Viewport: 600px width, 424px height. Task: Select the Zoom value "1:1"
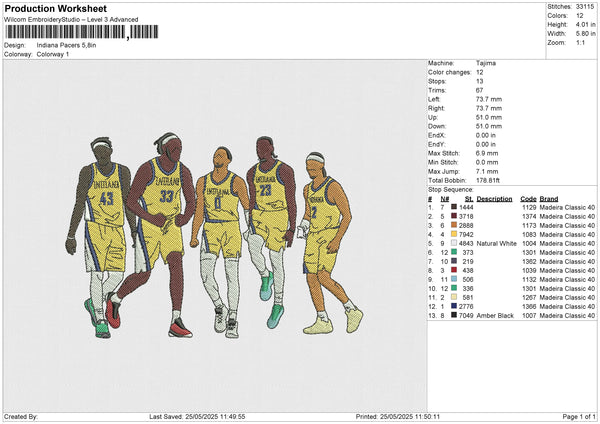(580, 42)
